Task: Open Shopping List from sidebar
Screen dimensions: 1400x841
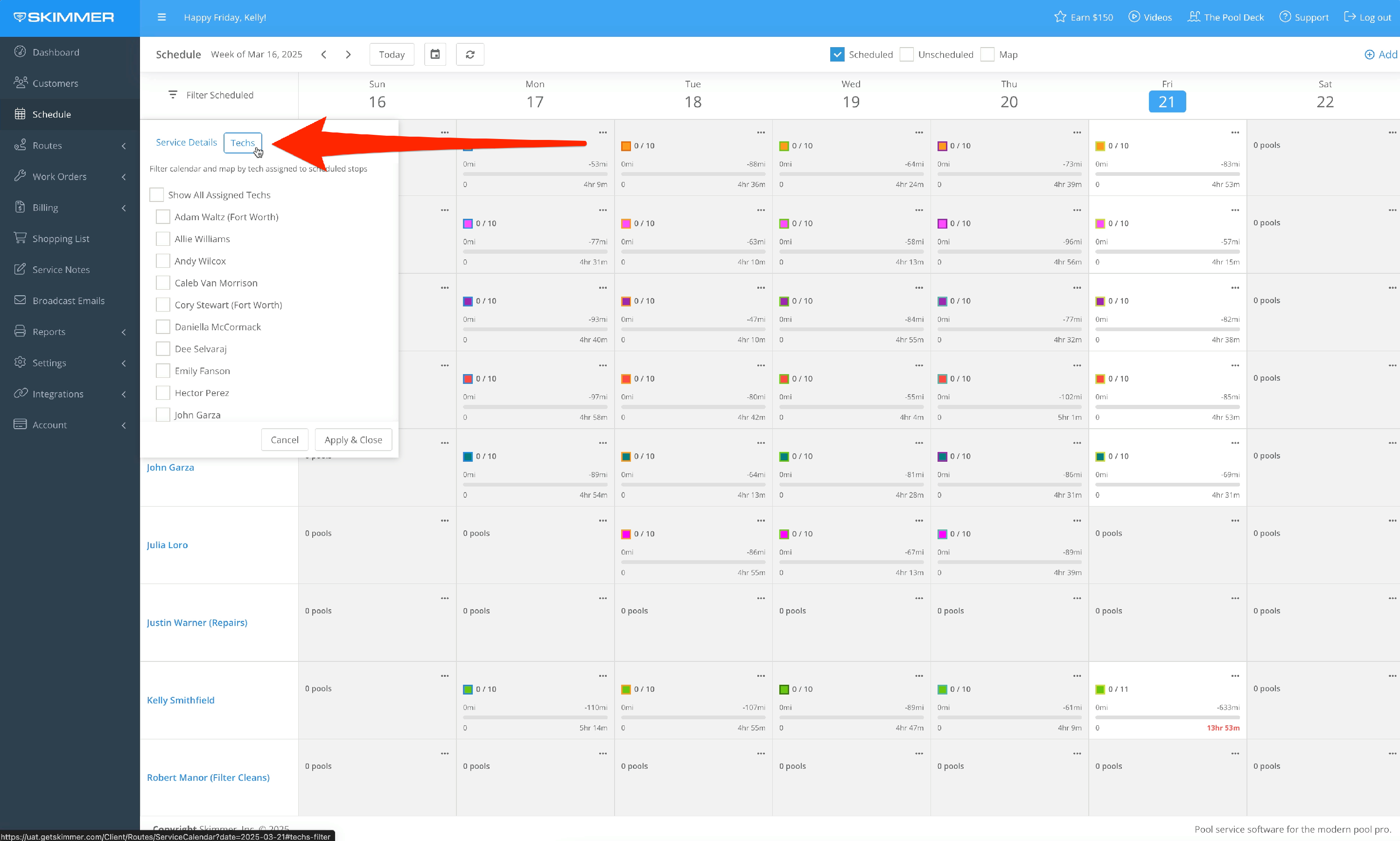Action: click(x=61, y=238)
